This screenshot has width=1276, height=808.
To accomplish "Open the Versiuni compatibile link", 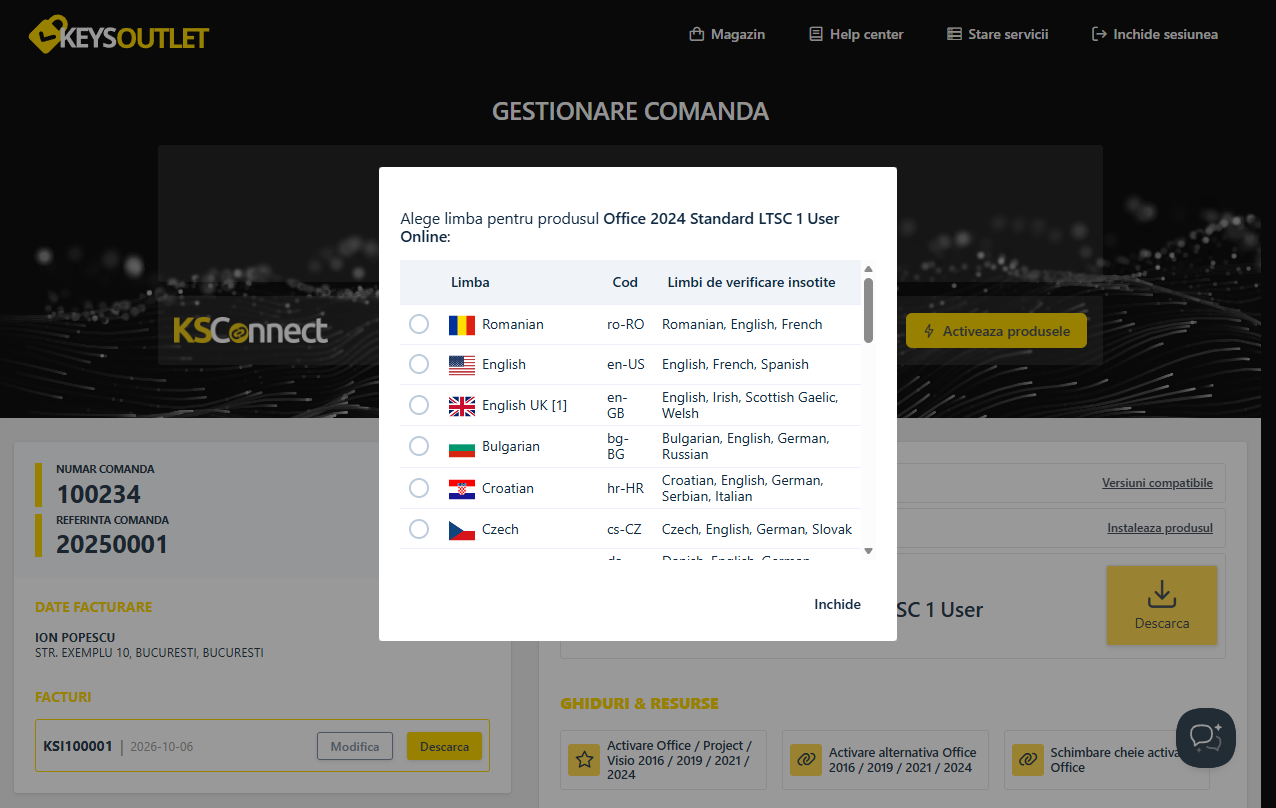I will 1157,483.
